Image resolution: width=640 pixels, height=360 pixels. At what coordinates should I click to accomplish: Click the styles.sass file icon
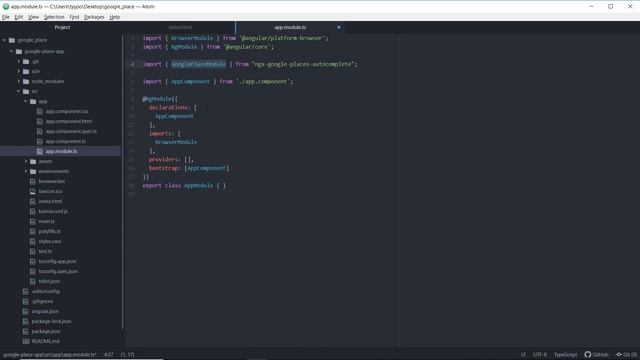33,241
